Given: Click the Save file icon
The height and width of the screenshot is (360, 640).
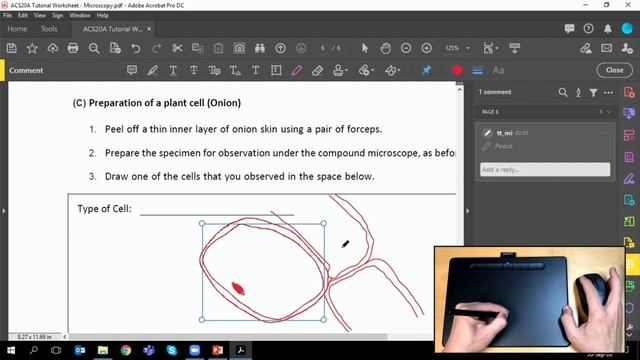Looking at the screenshot, I should tap(11, 48).
